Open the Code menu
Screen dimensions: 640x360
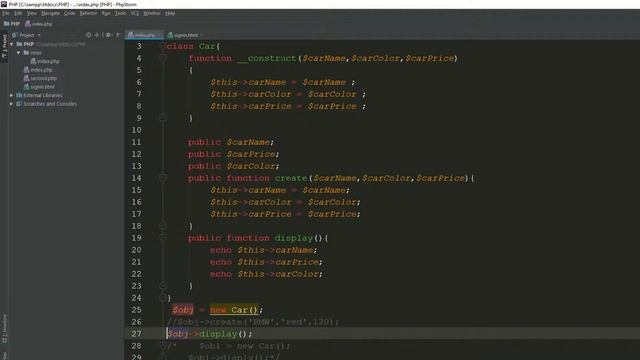69,13
